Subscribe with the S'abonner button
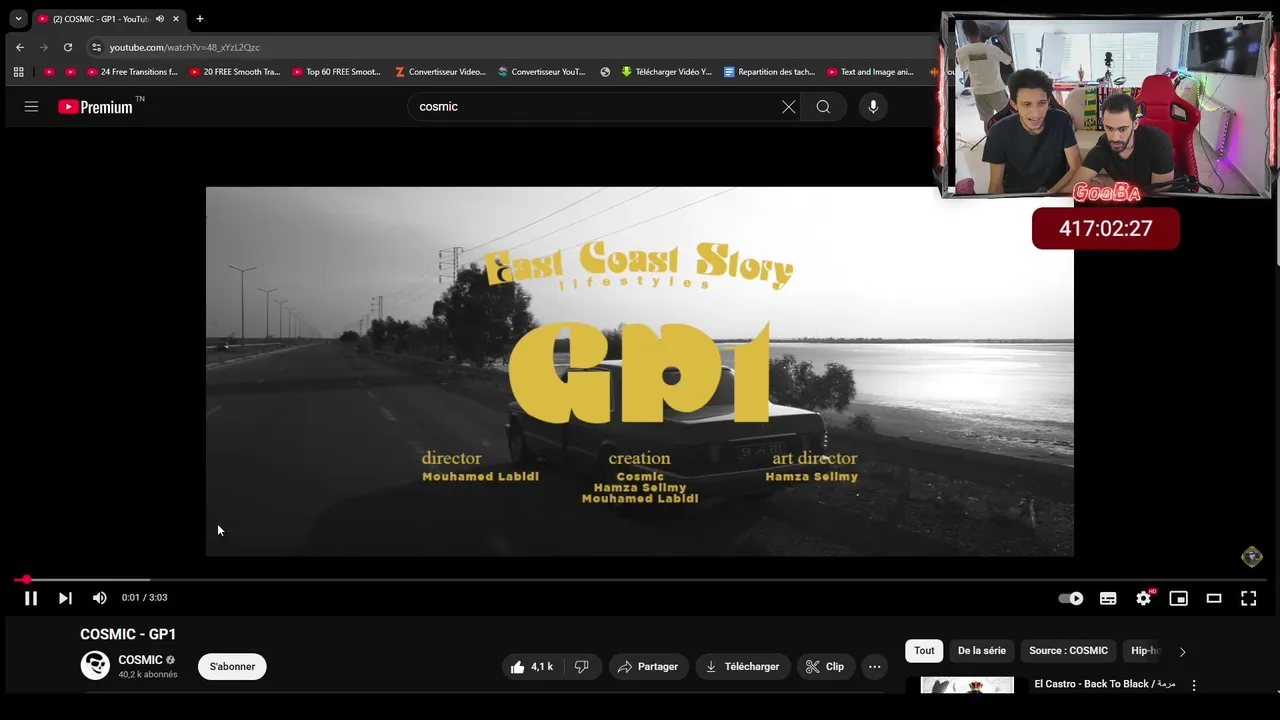This screenshot has width=1280, height=720. point(232,667)
